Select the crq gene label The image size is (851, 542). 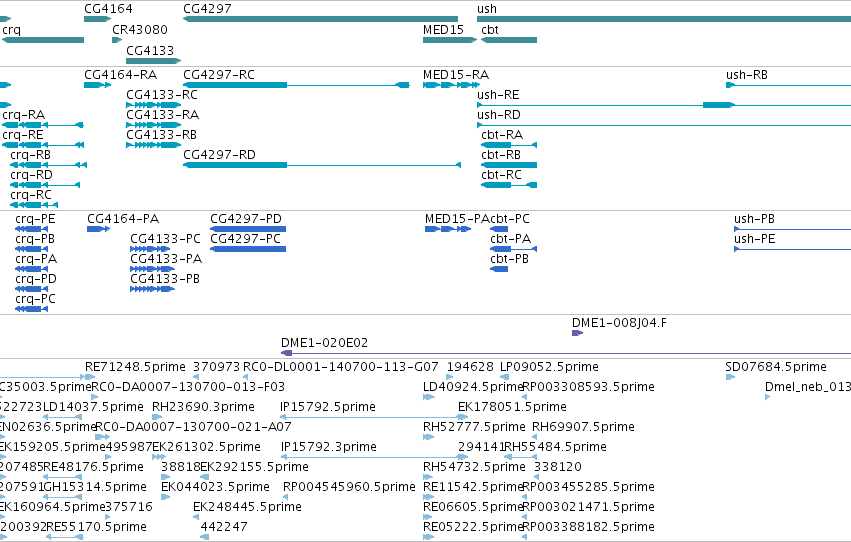11,29
